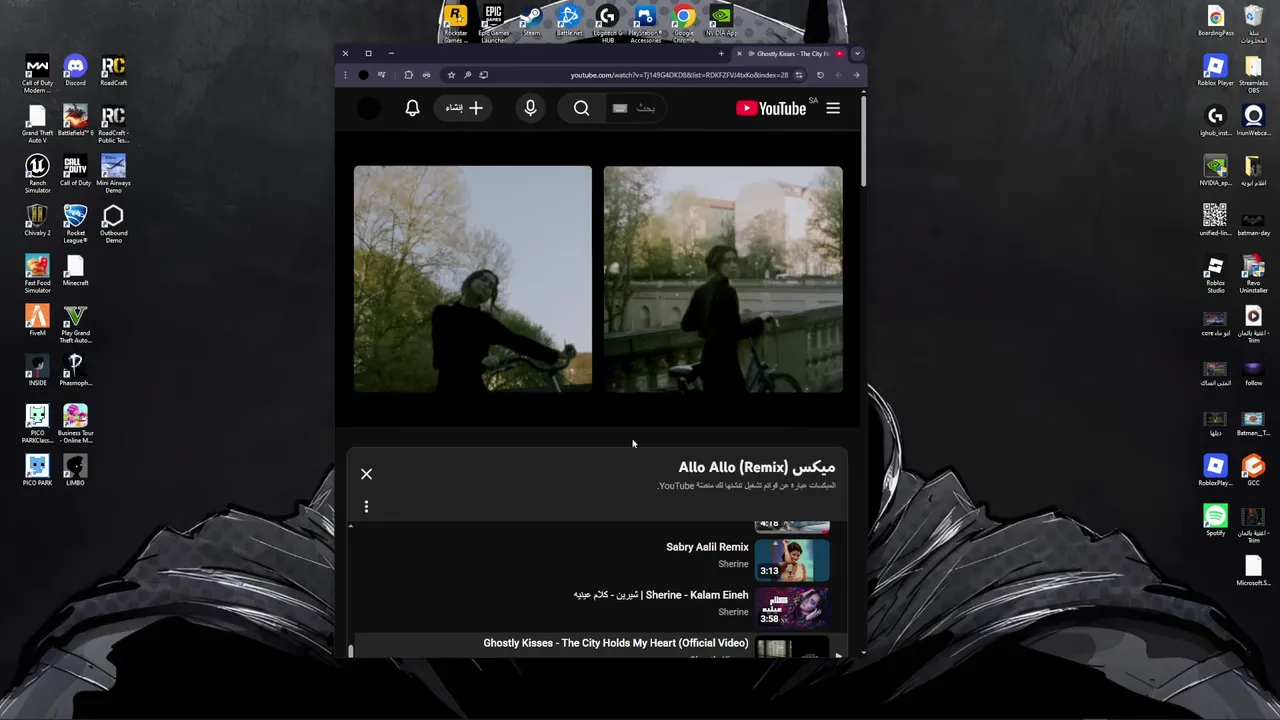
Task: Close the Allo Allo (Remix) mix panel
Action: (x=366, y=474)
